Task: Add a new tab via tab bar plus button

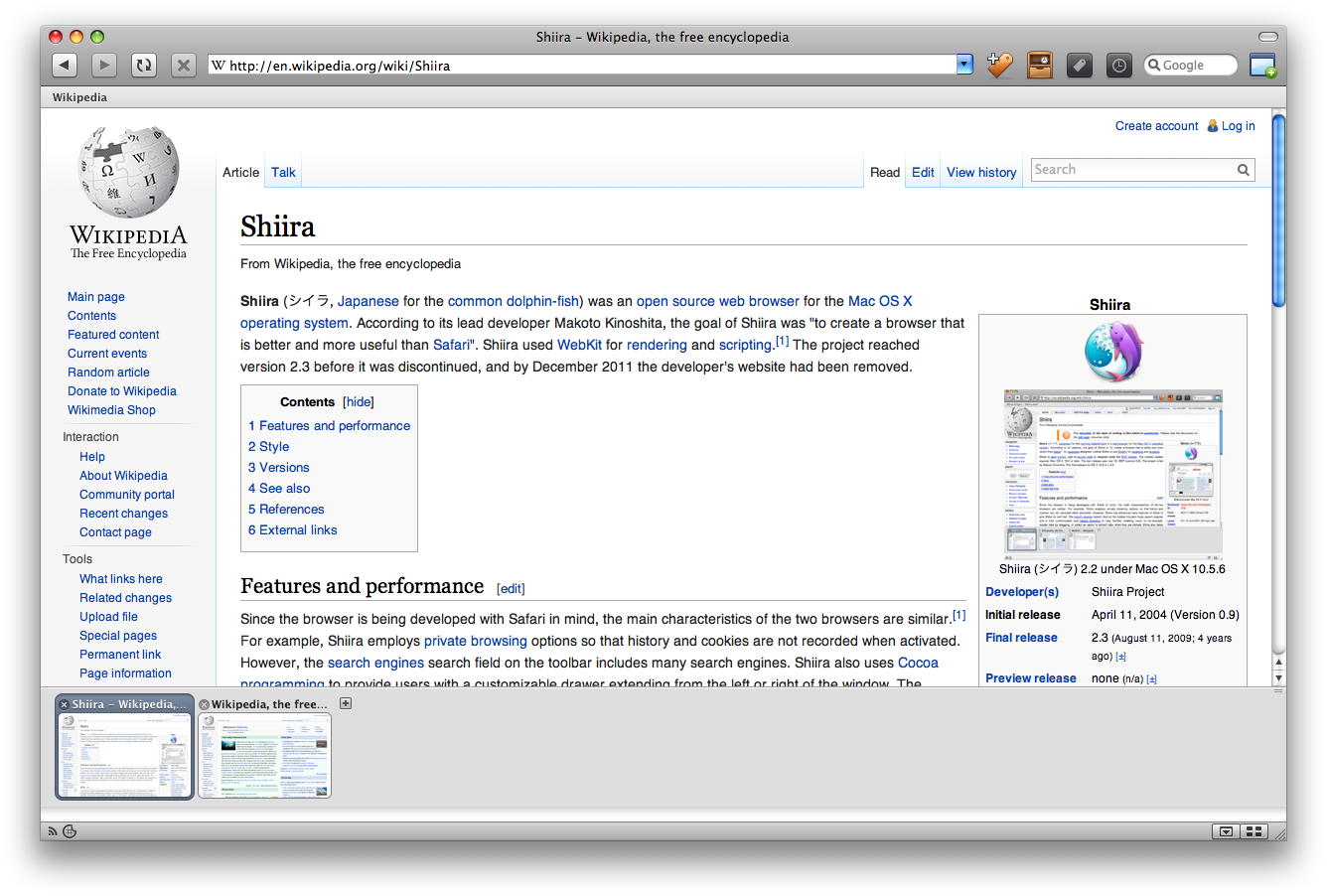Action: coord(346,703)
